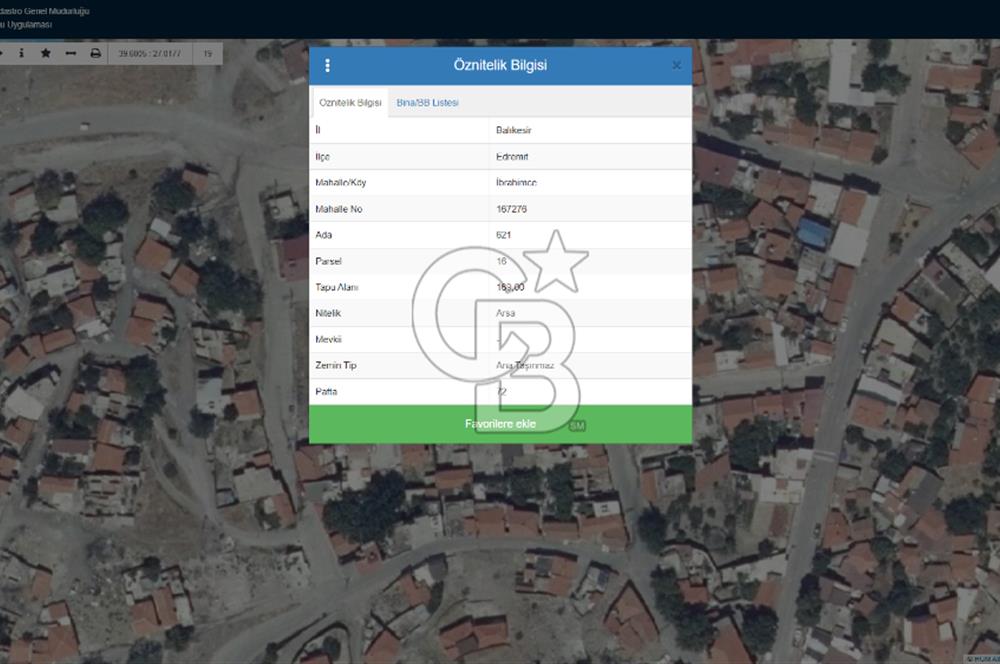Close the Öznitelik Bilgisi dialog
The width and height of the screenshot is (1000, 664).
[677, 66]
